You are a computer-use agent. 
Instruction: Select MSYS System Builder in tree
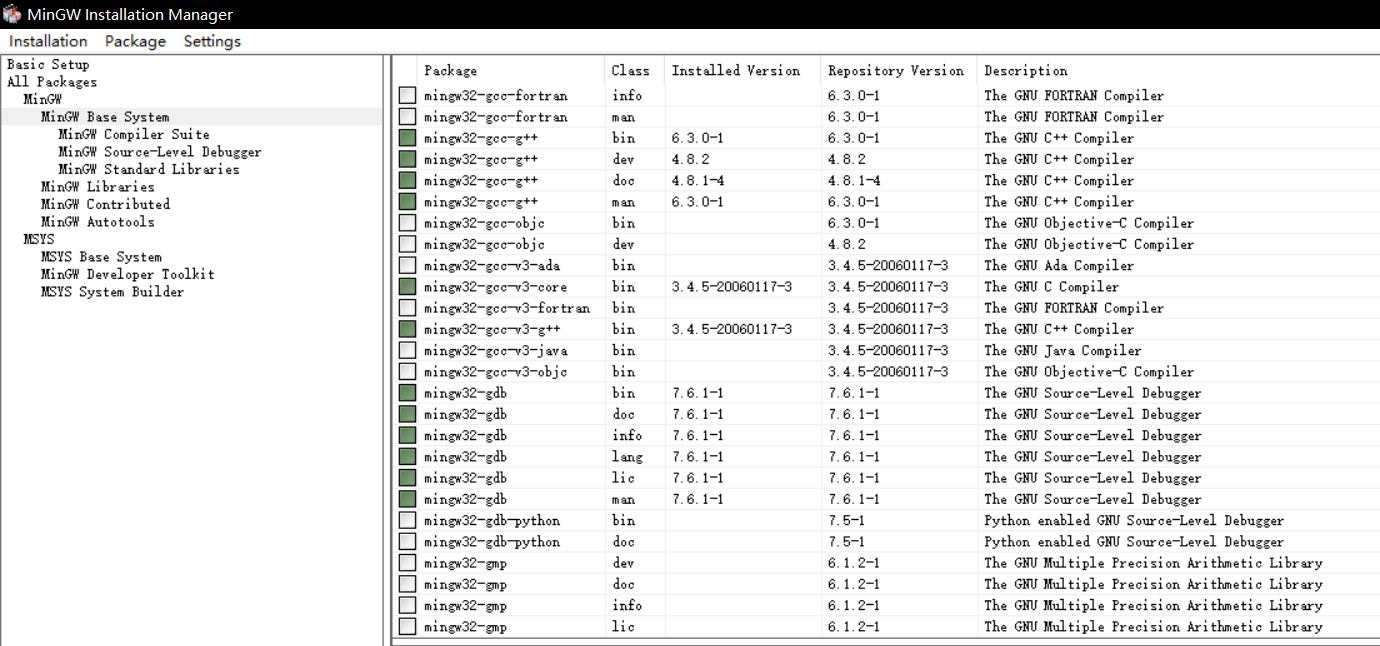pos(112,292)
